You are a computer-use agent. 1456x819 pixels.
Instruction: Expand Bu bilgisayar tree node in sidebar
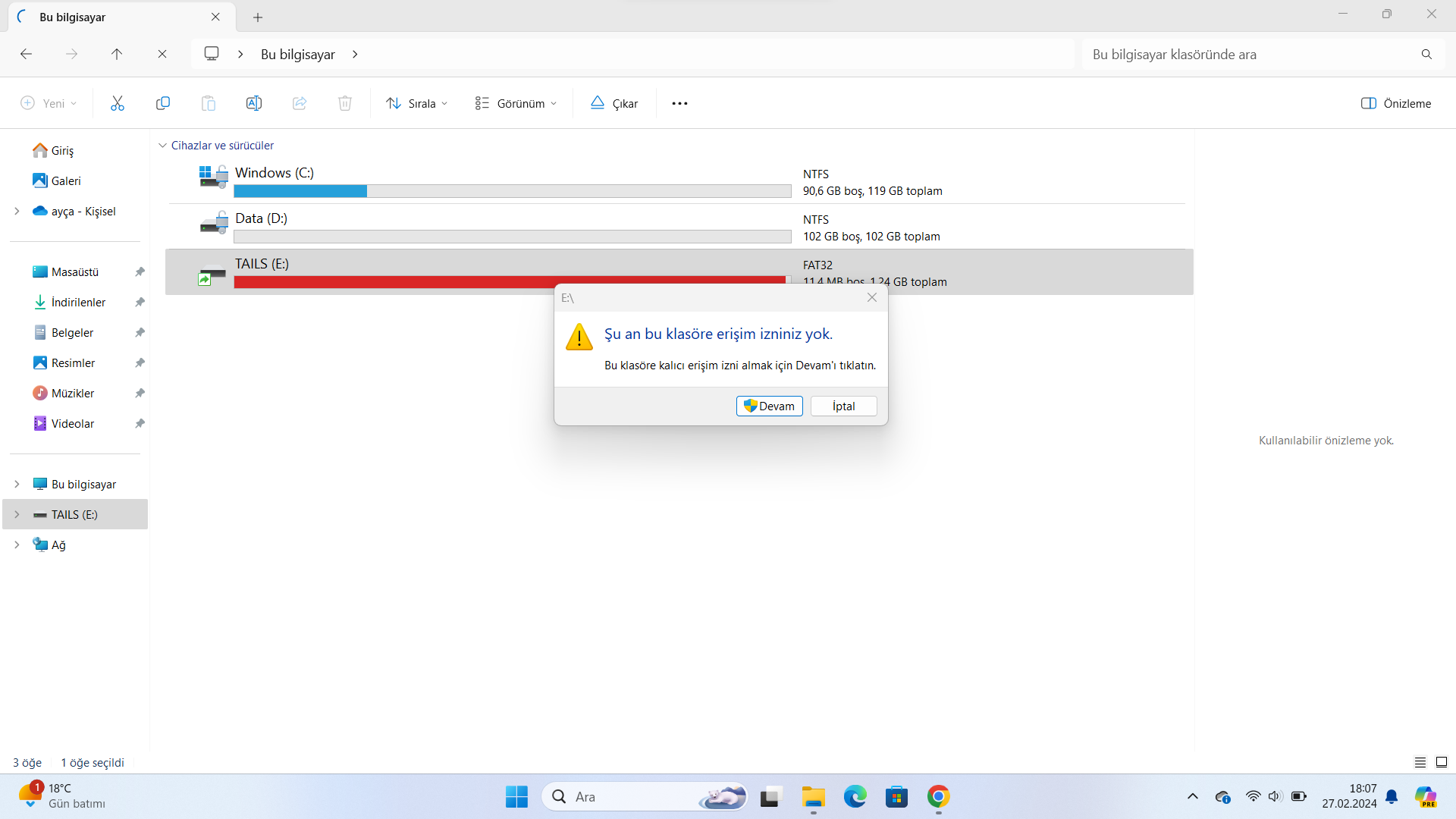17,484
